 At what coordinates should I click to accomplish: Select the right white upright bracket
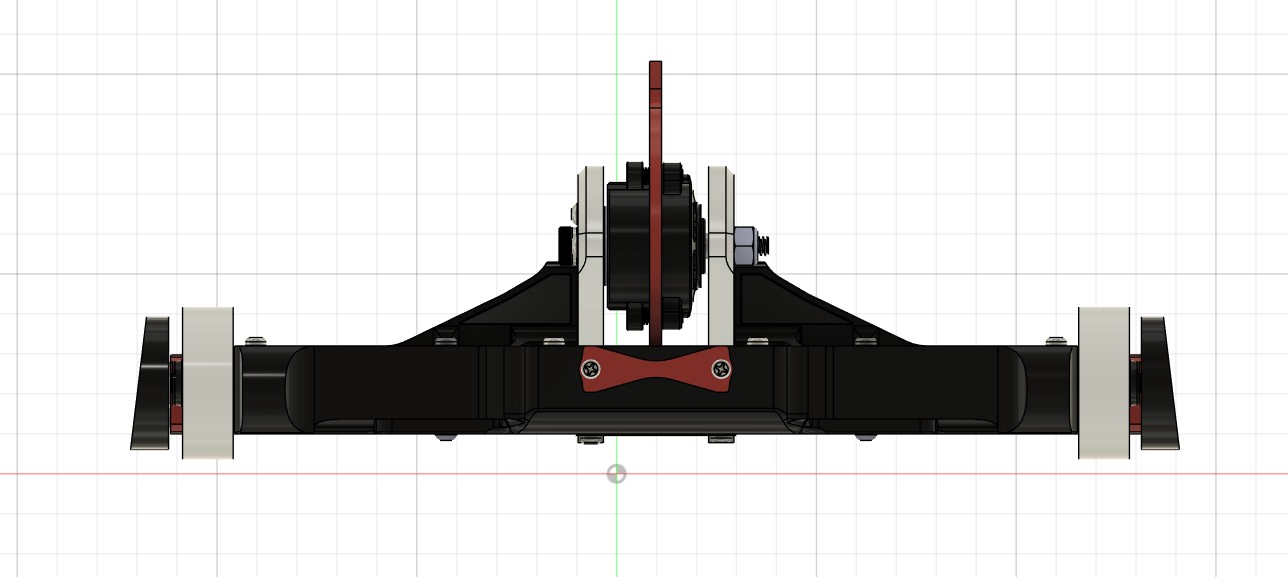tap(721, 250)
